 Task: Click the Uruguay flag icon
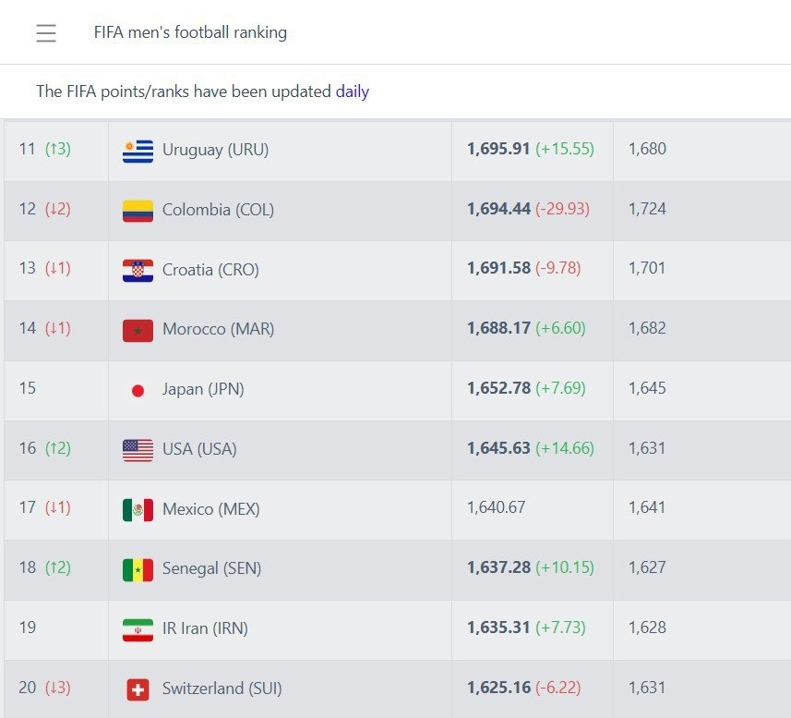coord(138,151)
